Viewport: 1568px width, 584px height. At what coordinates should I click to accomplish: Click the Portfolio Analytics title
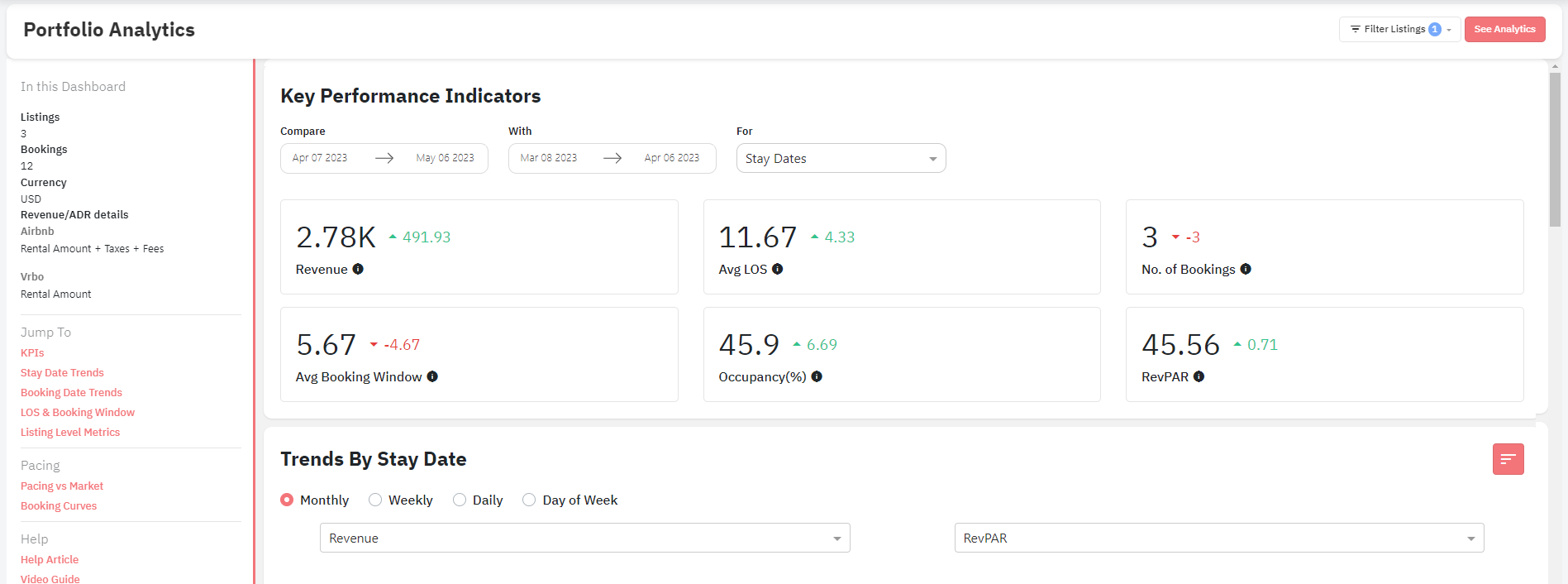coord(109,30)
